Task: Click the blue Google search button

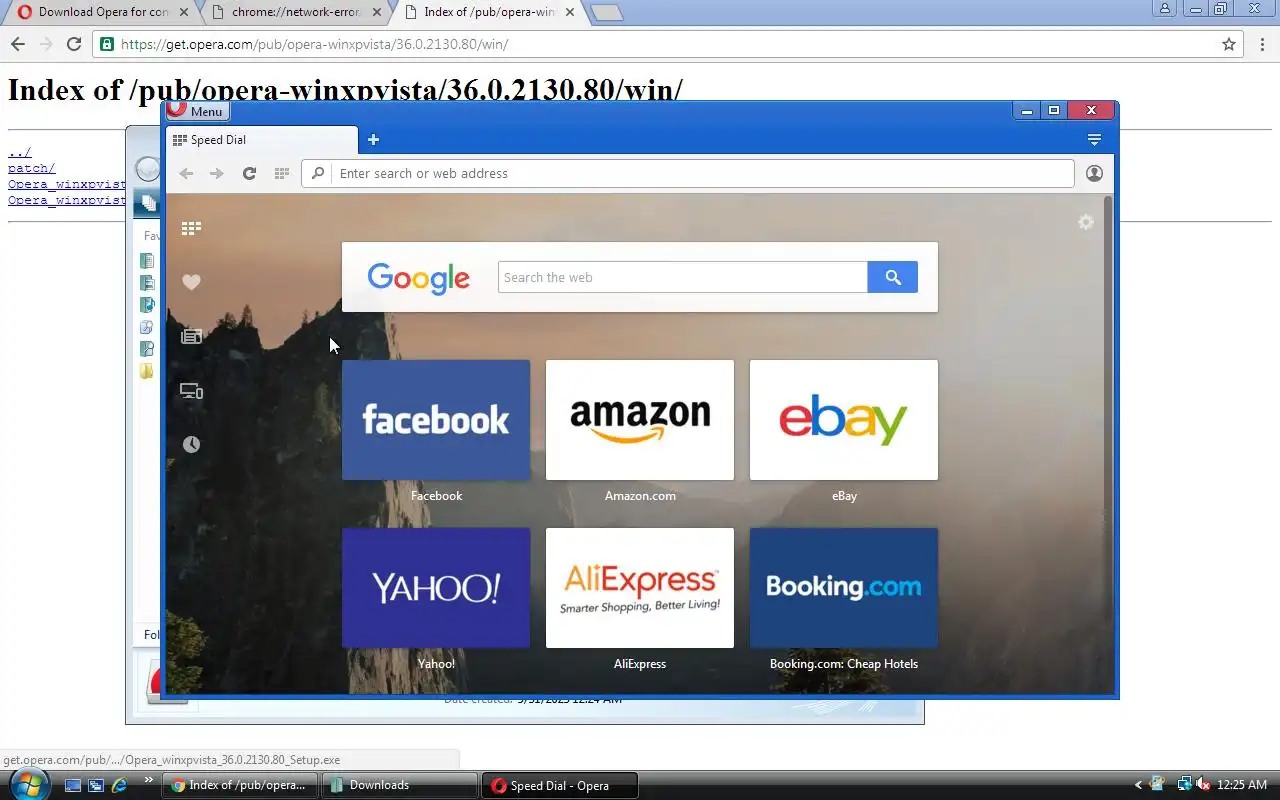Action: point(893,277)
